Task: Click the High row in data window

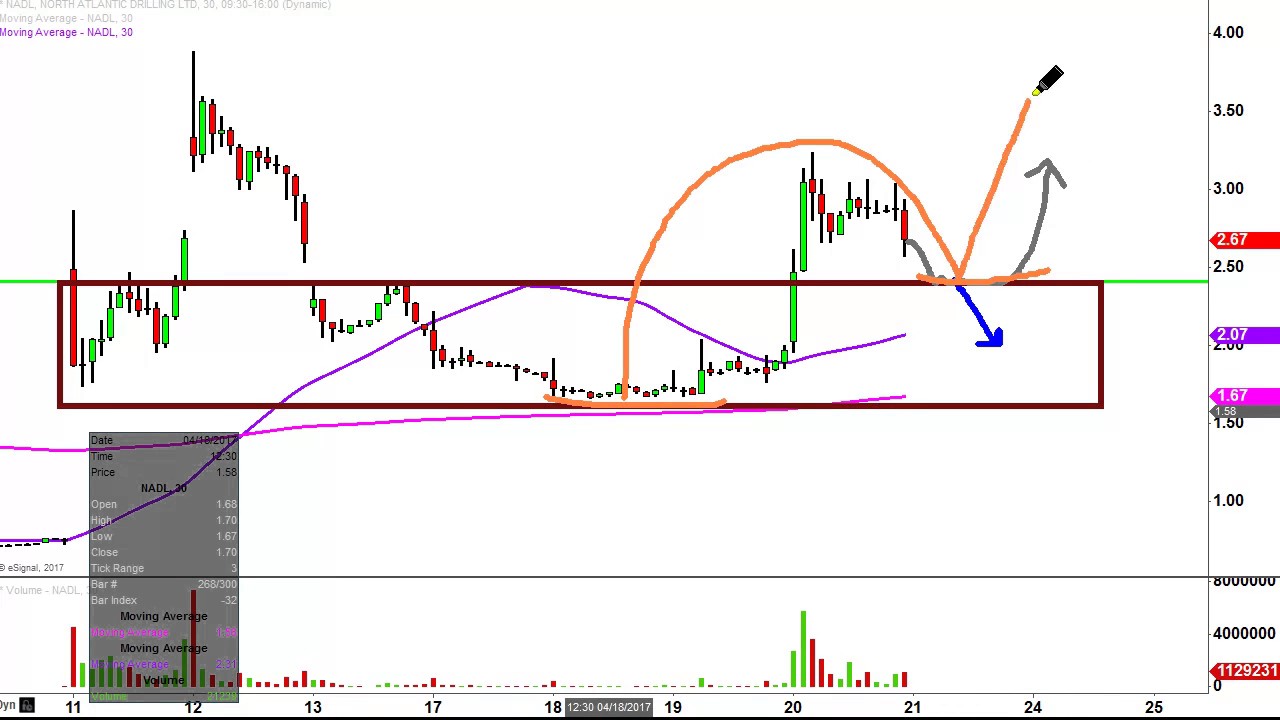Action: click(164, 520)
